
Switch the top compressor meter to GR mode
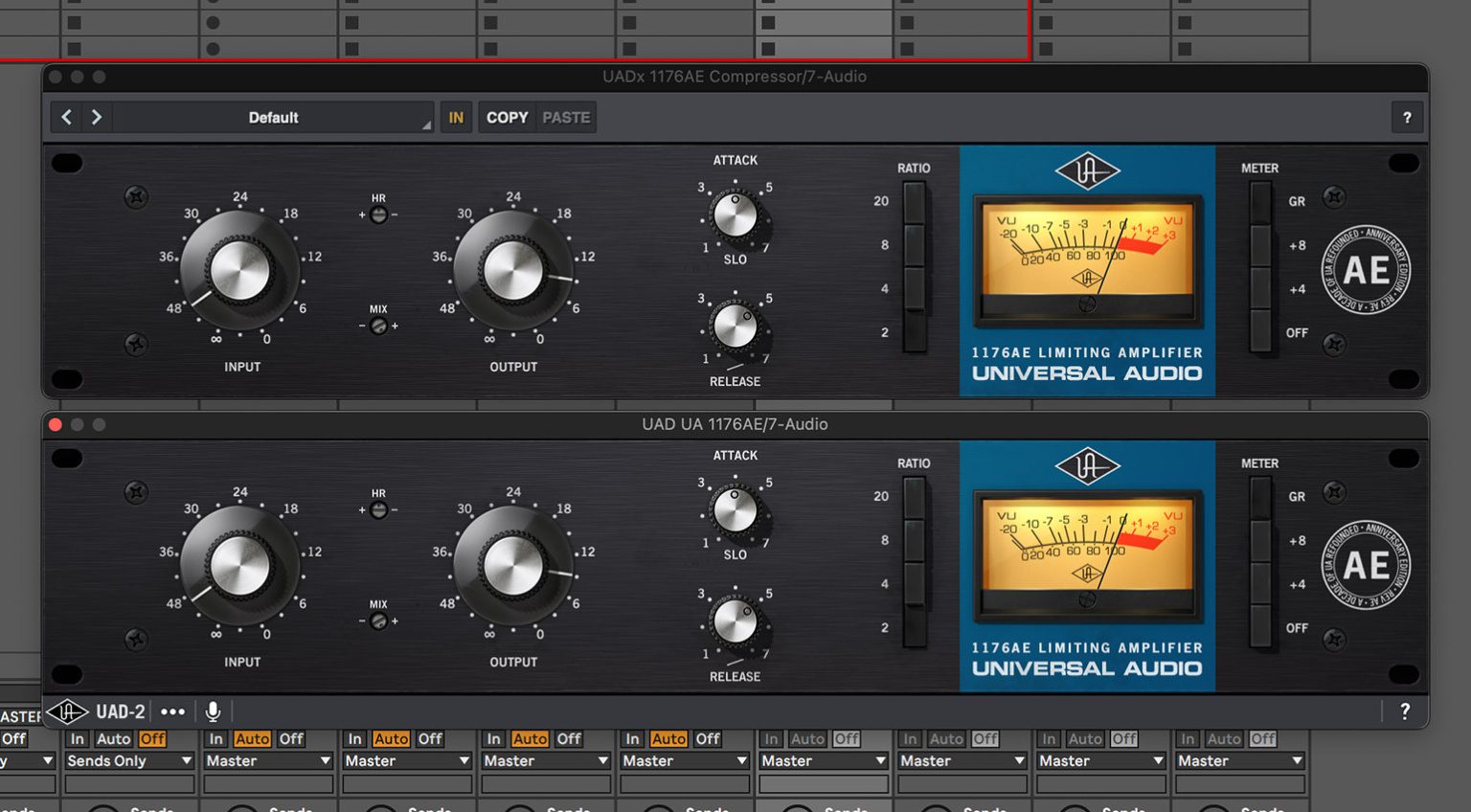(x=1262, y=201)
